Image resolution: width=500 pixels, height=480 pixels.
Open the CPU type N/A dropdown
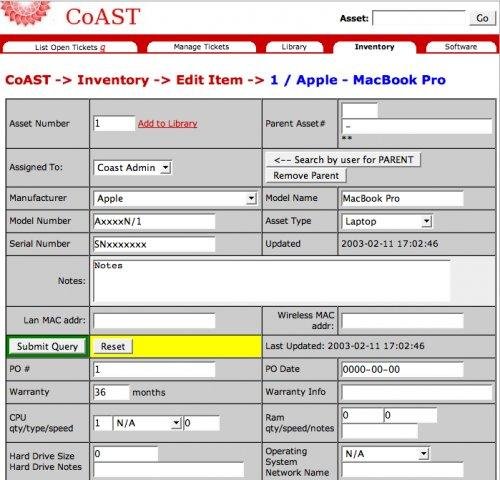click(x=147, y=423)
